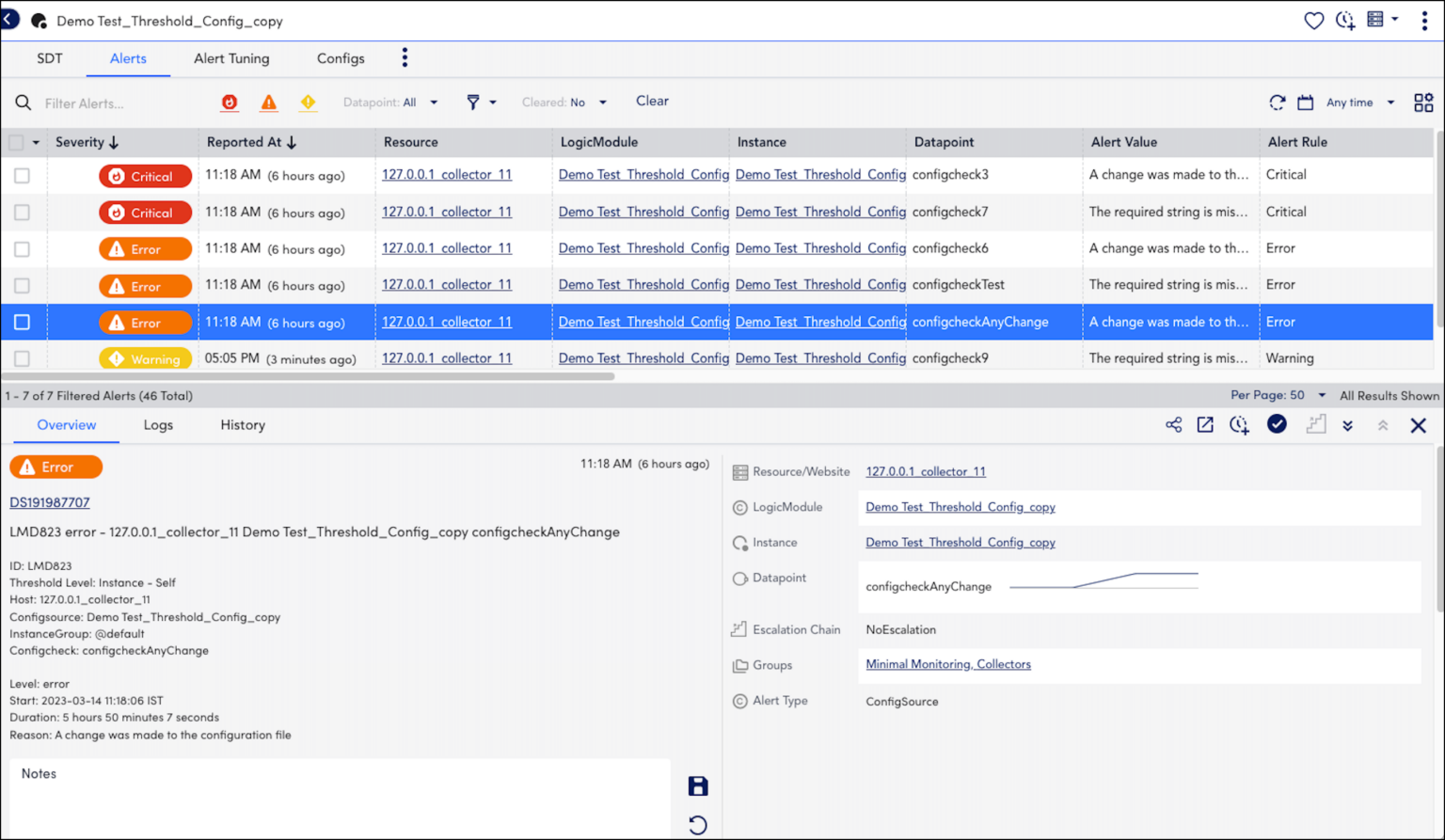The width and height of the screenshot is (1445, 840).
Task: Select checkbox for configcheck9 Warning alert
Action: (22, 358)
